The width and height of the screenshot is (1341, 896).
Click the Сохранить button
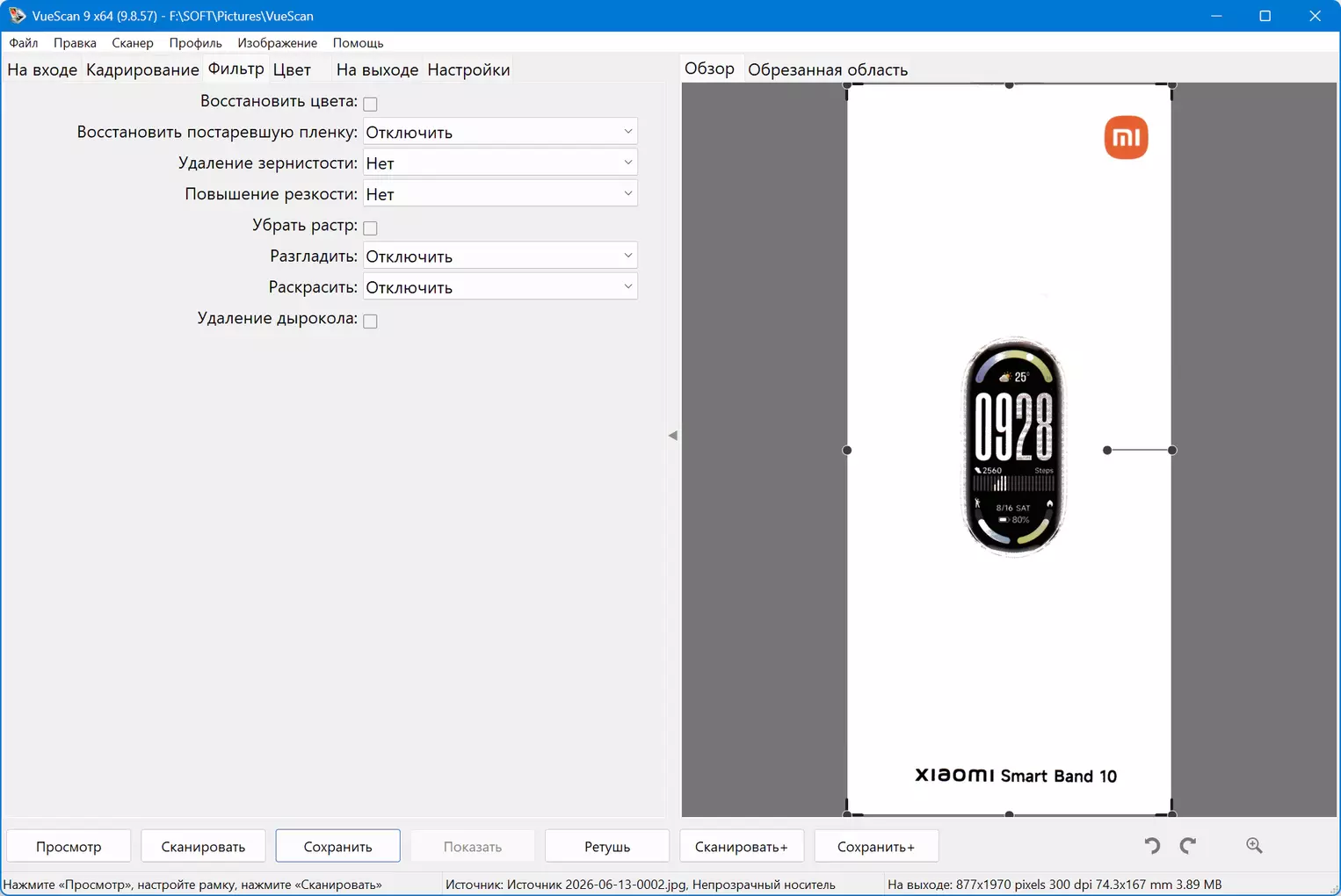[x=337, y=846]
